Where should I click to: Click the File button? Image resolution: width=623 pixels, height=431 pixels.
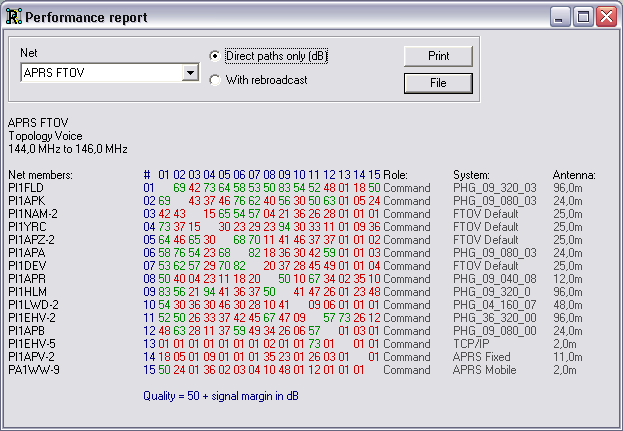(438, 83)
